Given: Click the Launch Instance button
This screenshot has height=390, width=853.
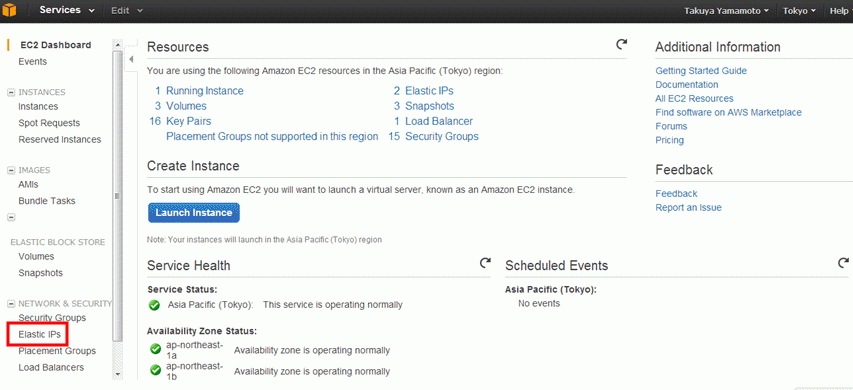Looking at the screenshot, I should [194, 213].
